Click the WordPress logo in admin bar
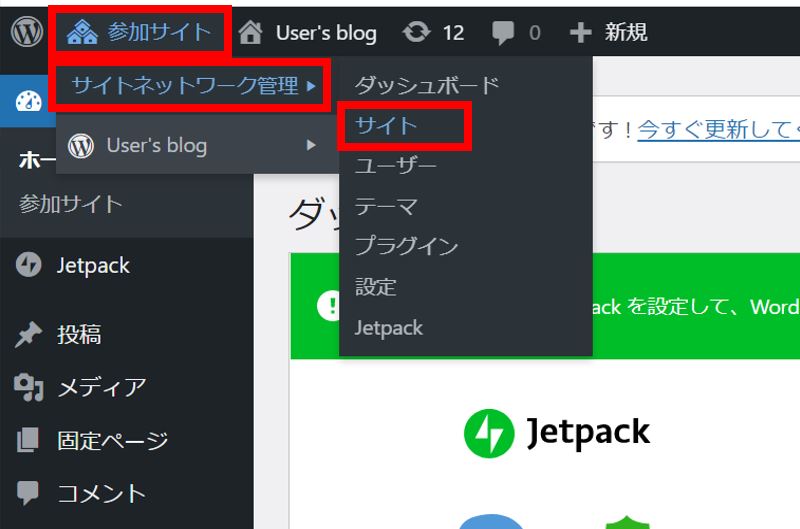The width and height of the screenshot is (800, 529). coord(27,32)
